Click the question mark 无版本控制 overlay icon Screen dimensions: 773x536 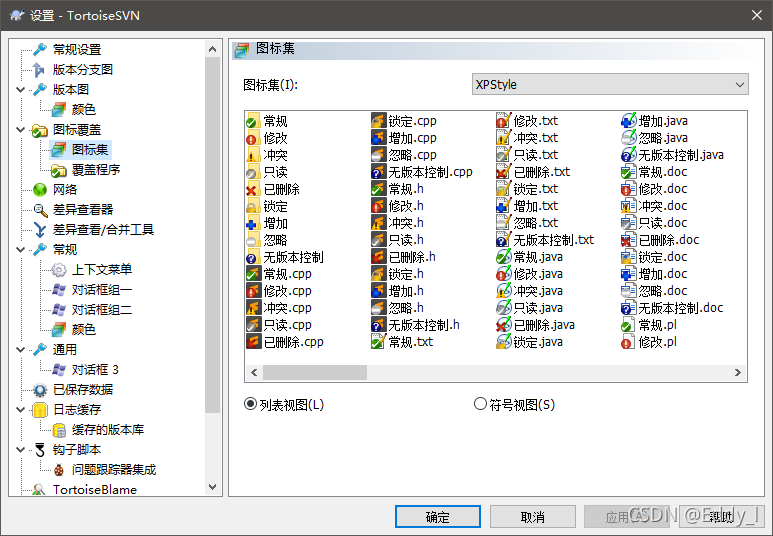pos(253,257)
